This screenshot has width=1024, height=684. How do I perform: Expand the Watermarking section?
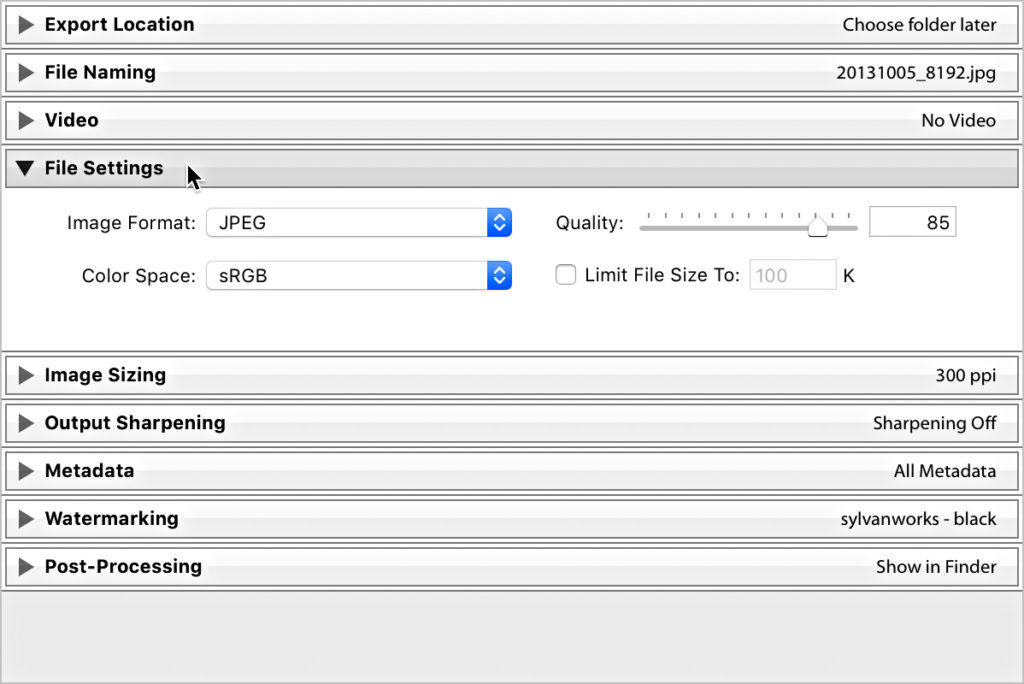[25, 519]
